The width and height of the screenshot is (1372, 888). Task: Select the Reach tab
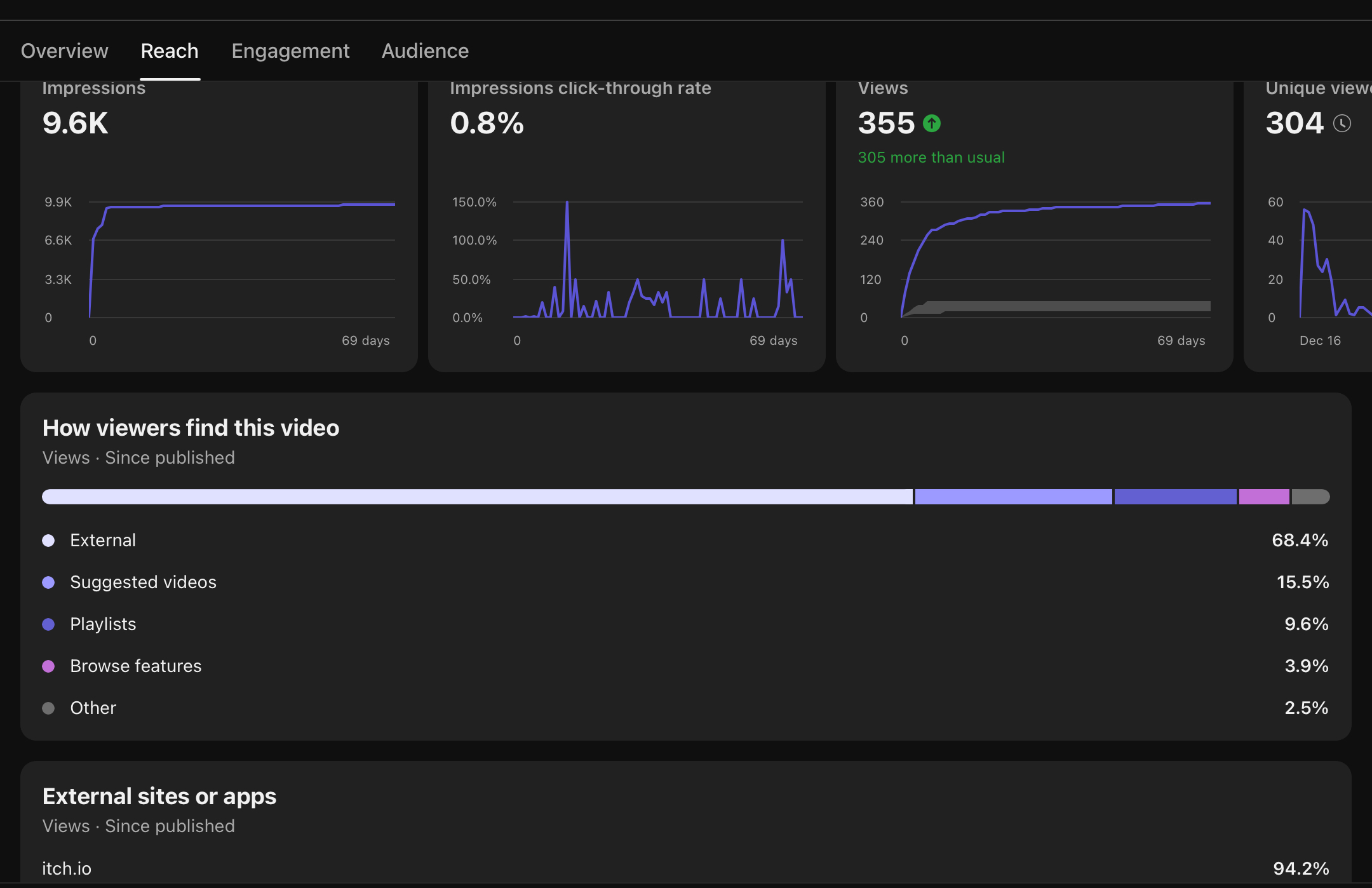170,51
